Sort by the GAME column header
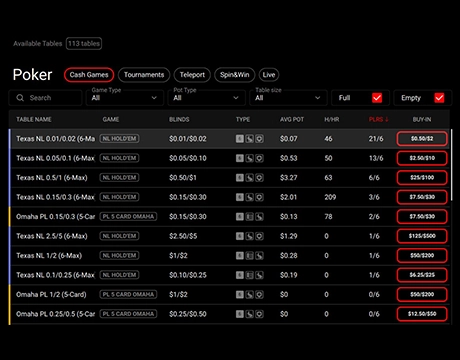Screen dimensions: 460x360 pos(111,119)
